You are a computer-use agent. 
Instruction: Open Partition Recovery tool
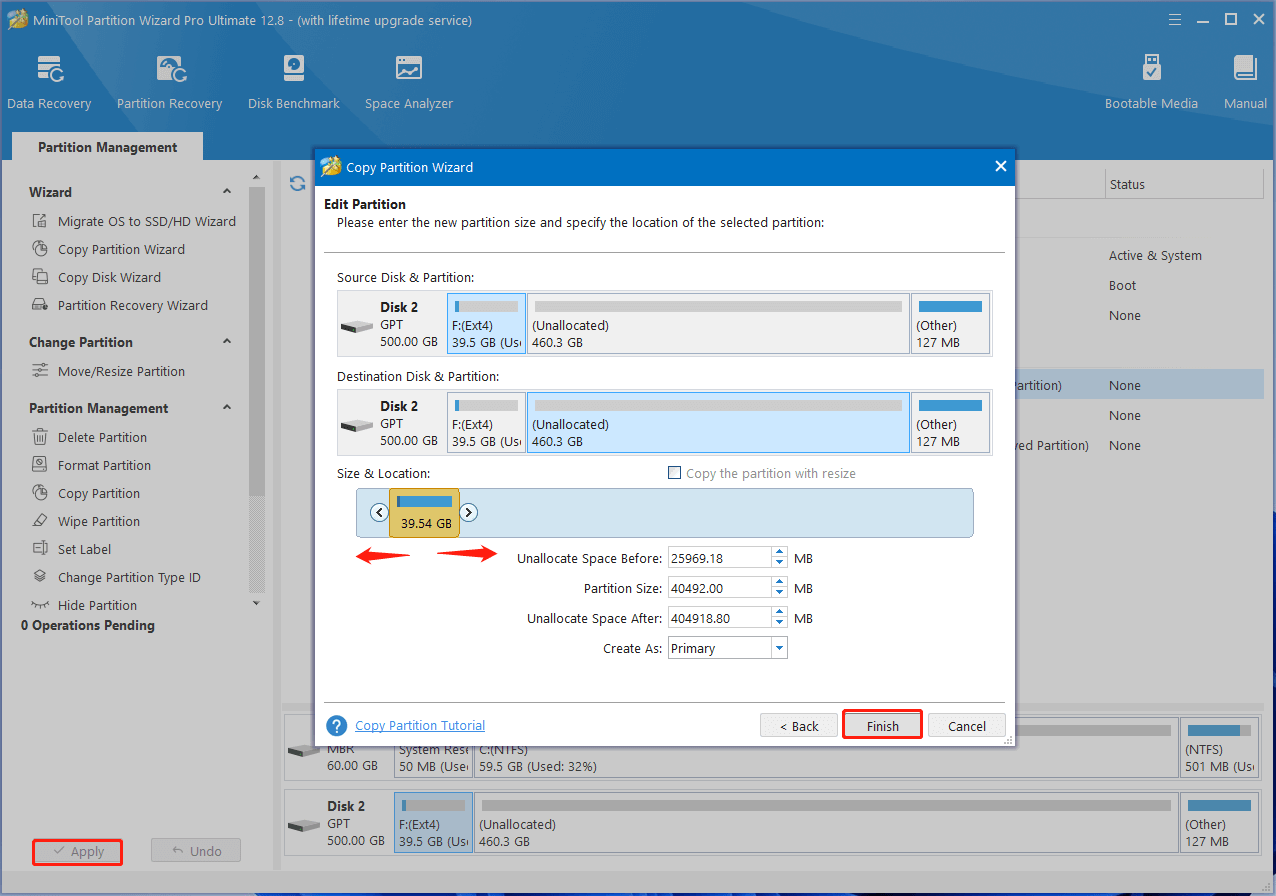[x=169, y=82]
